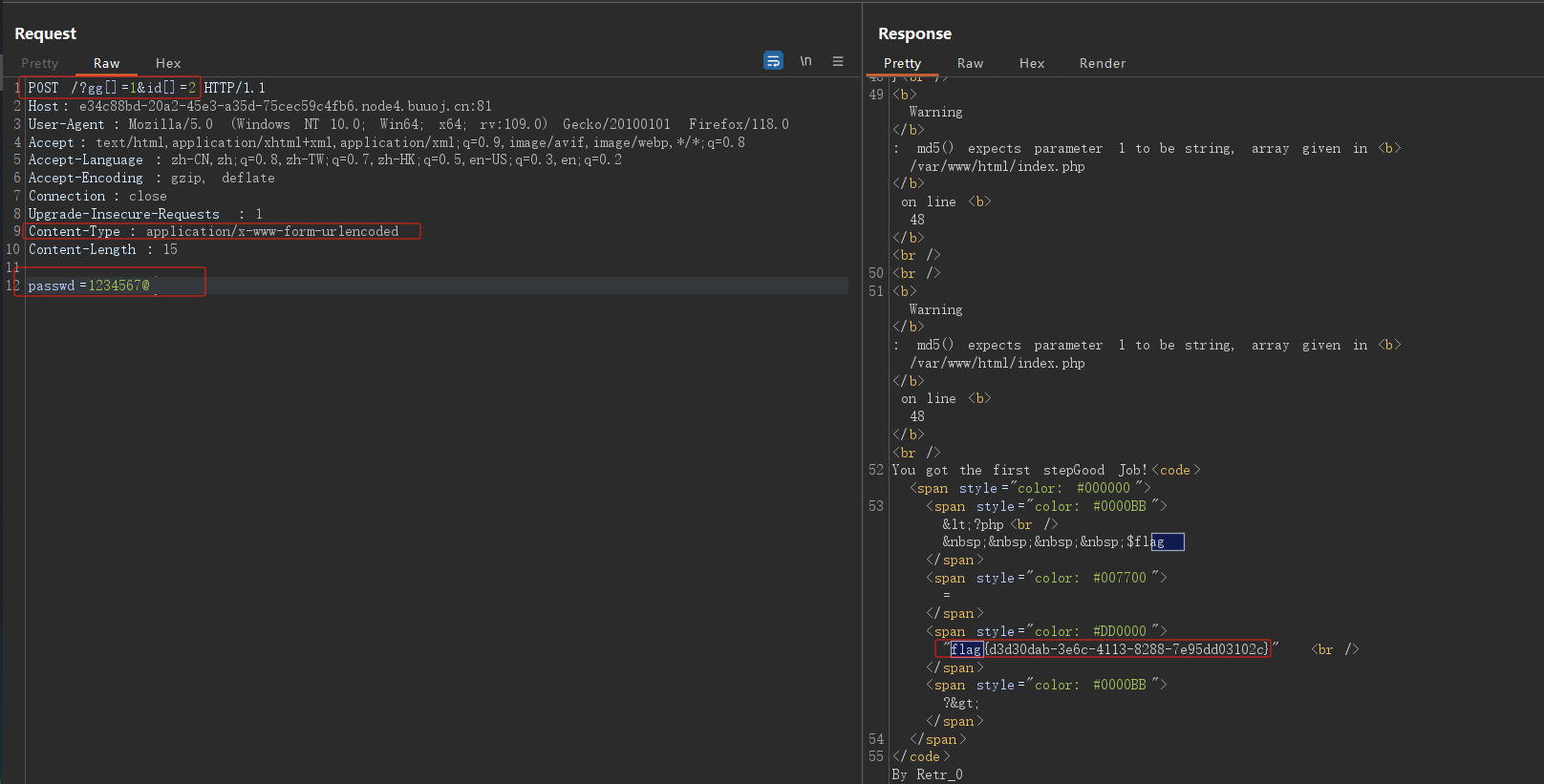1544x784 pixels.
Task: Switch Response view to Raw tab
Action: coord(970,63)
